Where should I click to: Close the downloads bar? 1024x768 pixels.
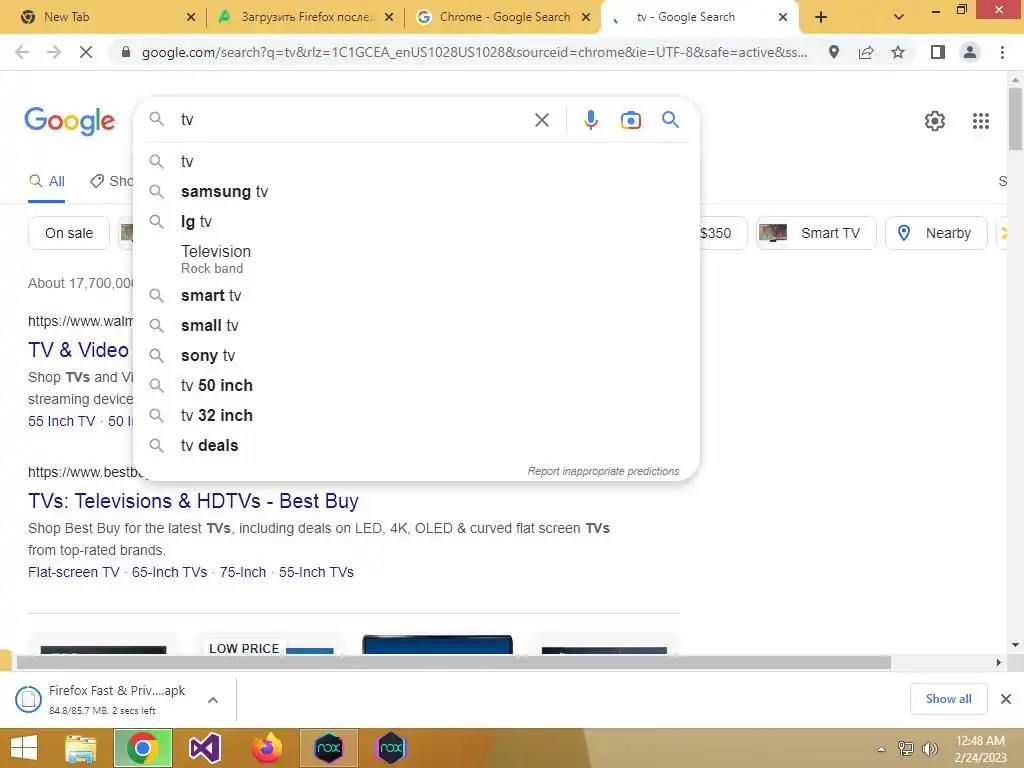[1006, 699]
